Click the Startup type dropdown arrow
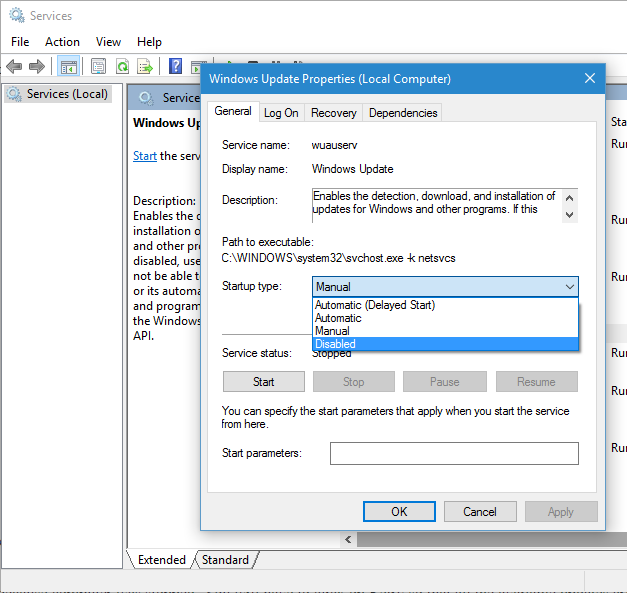The image size is (627, 593). tap(570, 287)
